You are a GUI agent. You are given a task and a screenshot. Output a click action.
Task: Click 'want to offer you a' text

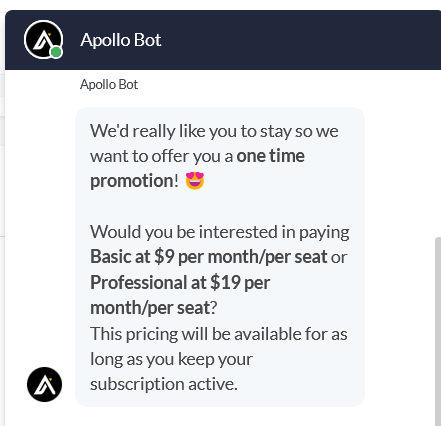tap(162, 156)
